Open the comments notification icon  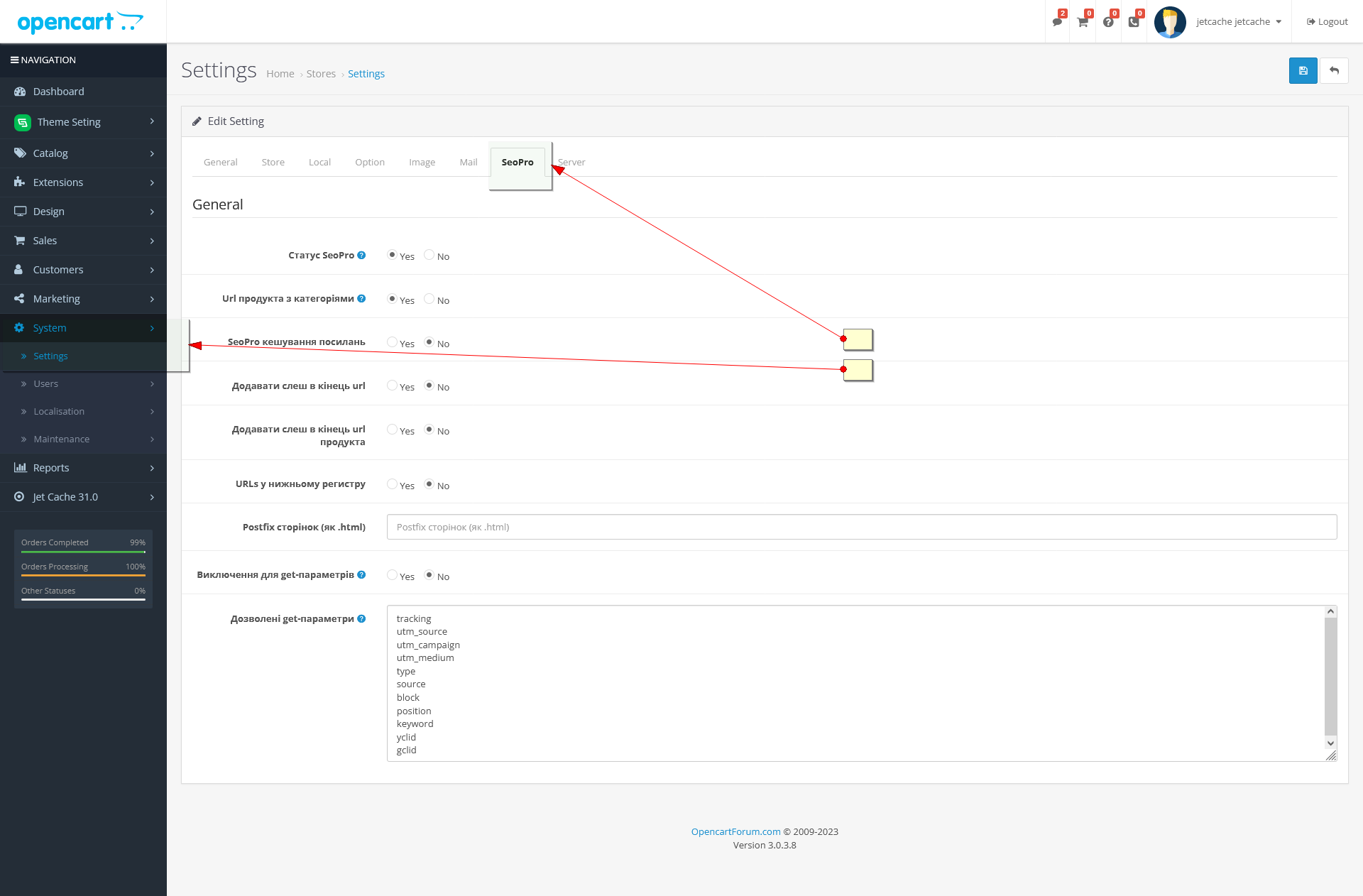click(x=1057, y=22)
